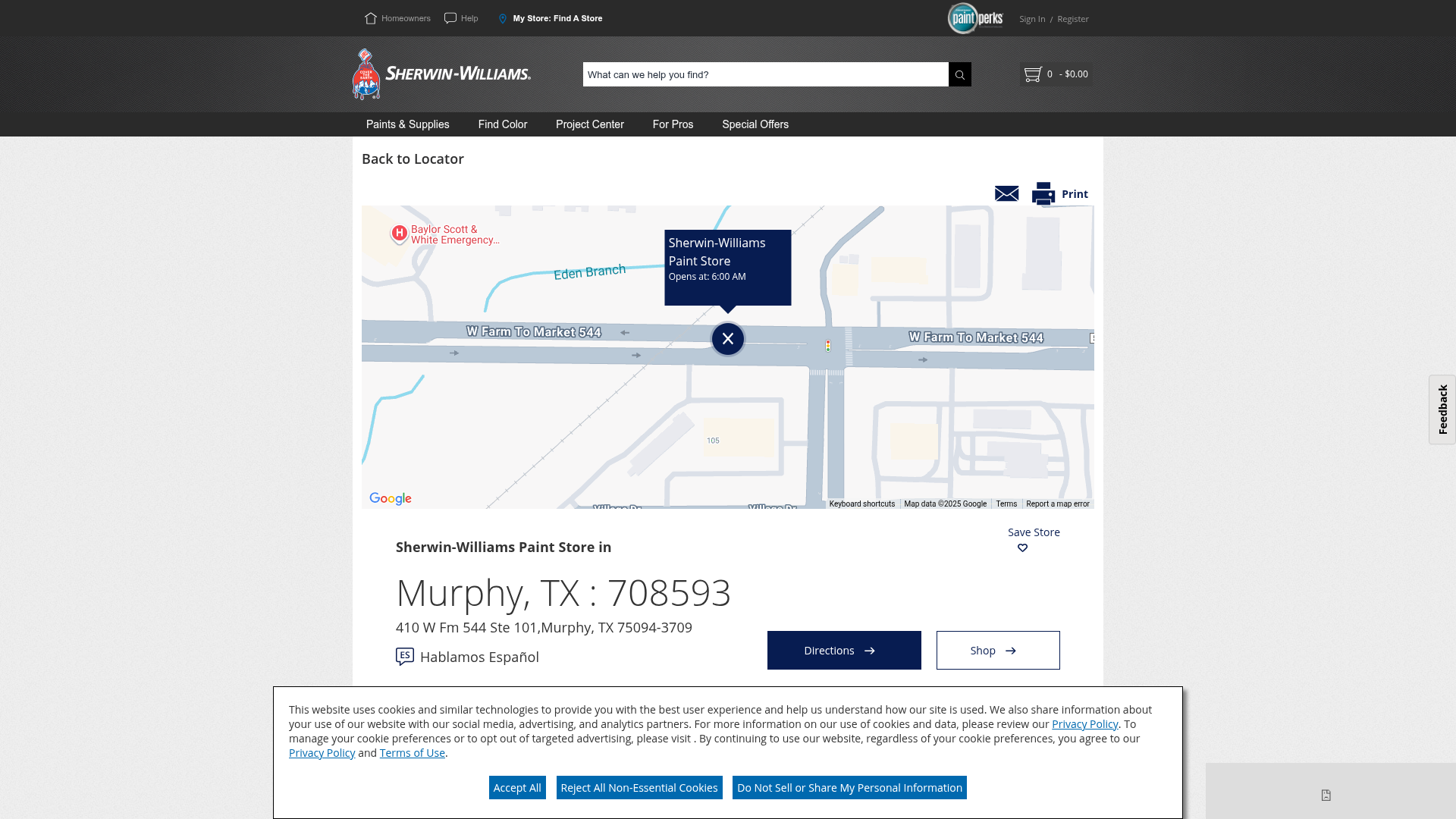Open the Feedback side tab
The height and width of the screenshot is (819, 1456).
point(1442,409)
